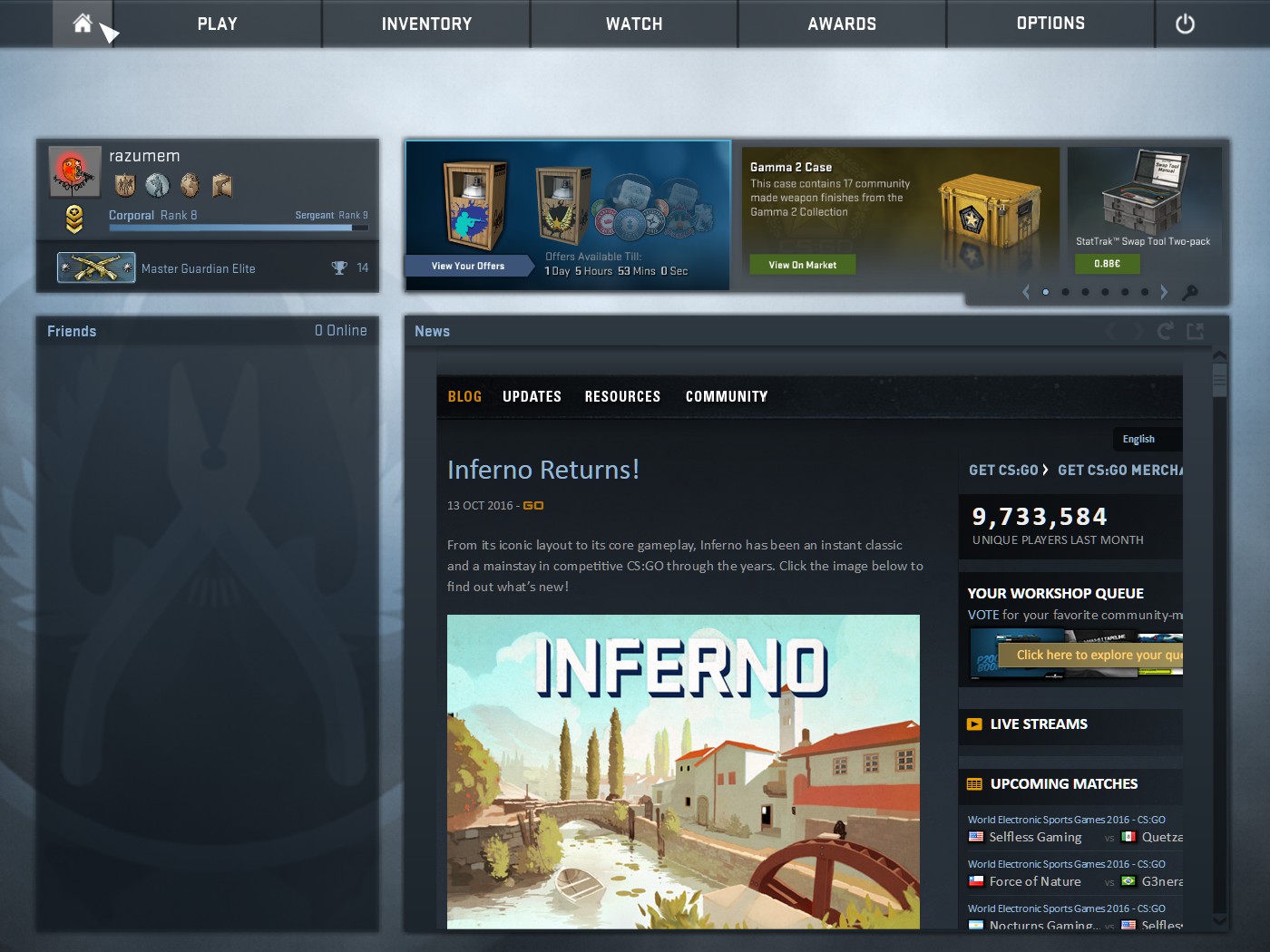This screenshot has height=952, width=1270.
Task: Click the power quit icon
Action: [1185, 24]
